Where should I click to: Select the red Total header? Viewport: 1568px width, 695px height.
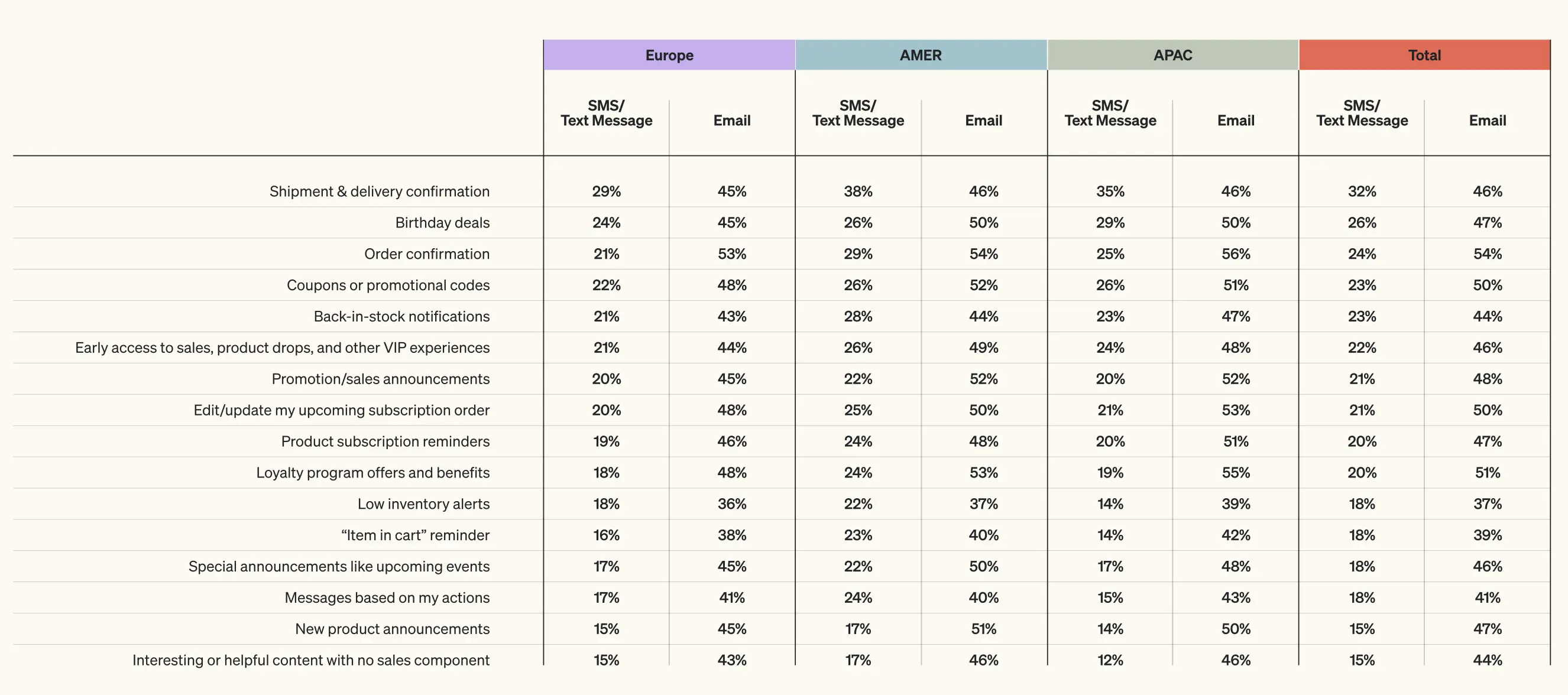(x=1424, y=56)
